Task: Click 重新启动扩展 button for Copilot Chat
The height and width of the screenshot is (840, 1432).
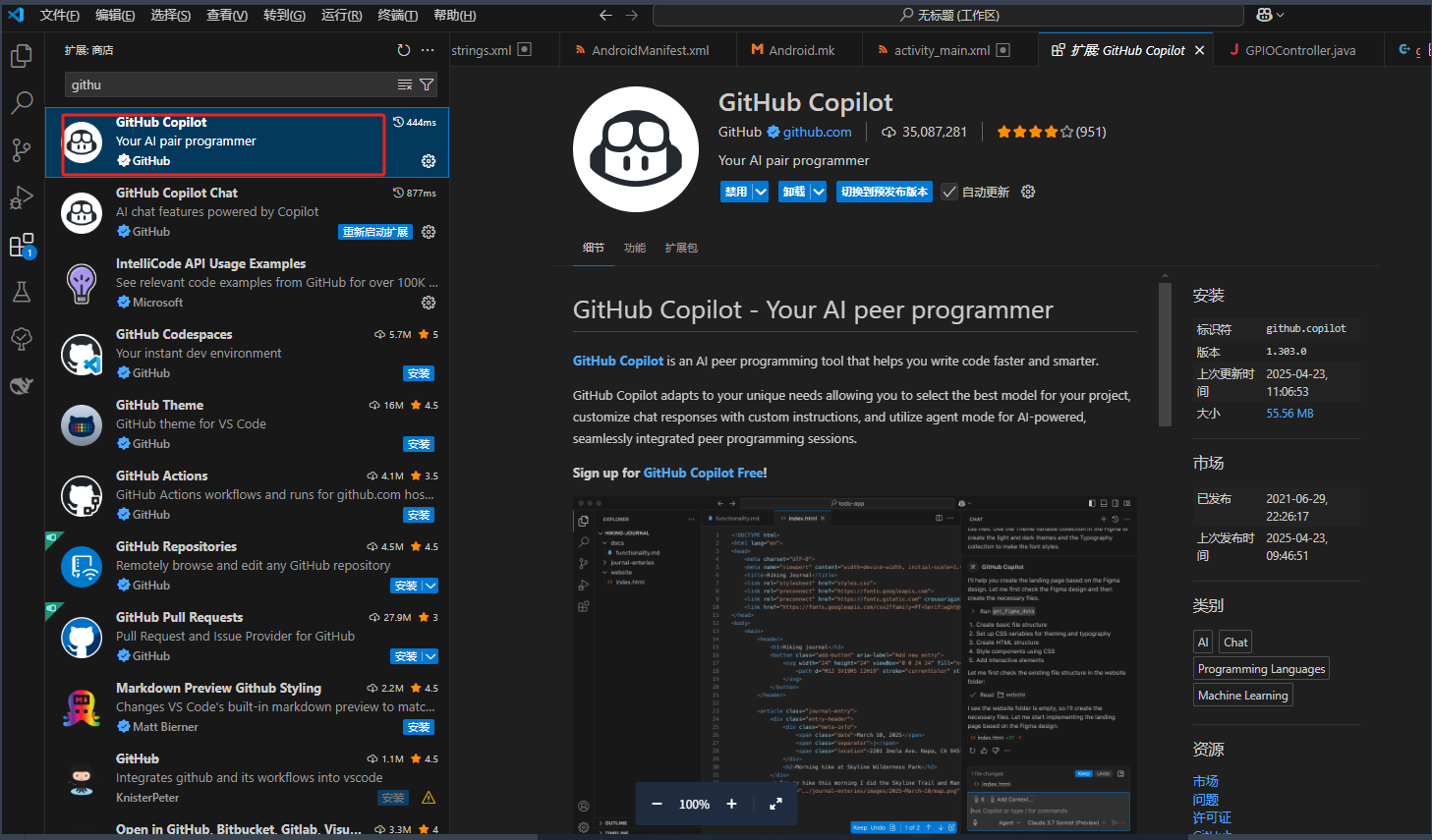Action: click(374, 232)
